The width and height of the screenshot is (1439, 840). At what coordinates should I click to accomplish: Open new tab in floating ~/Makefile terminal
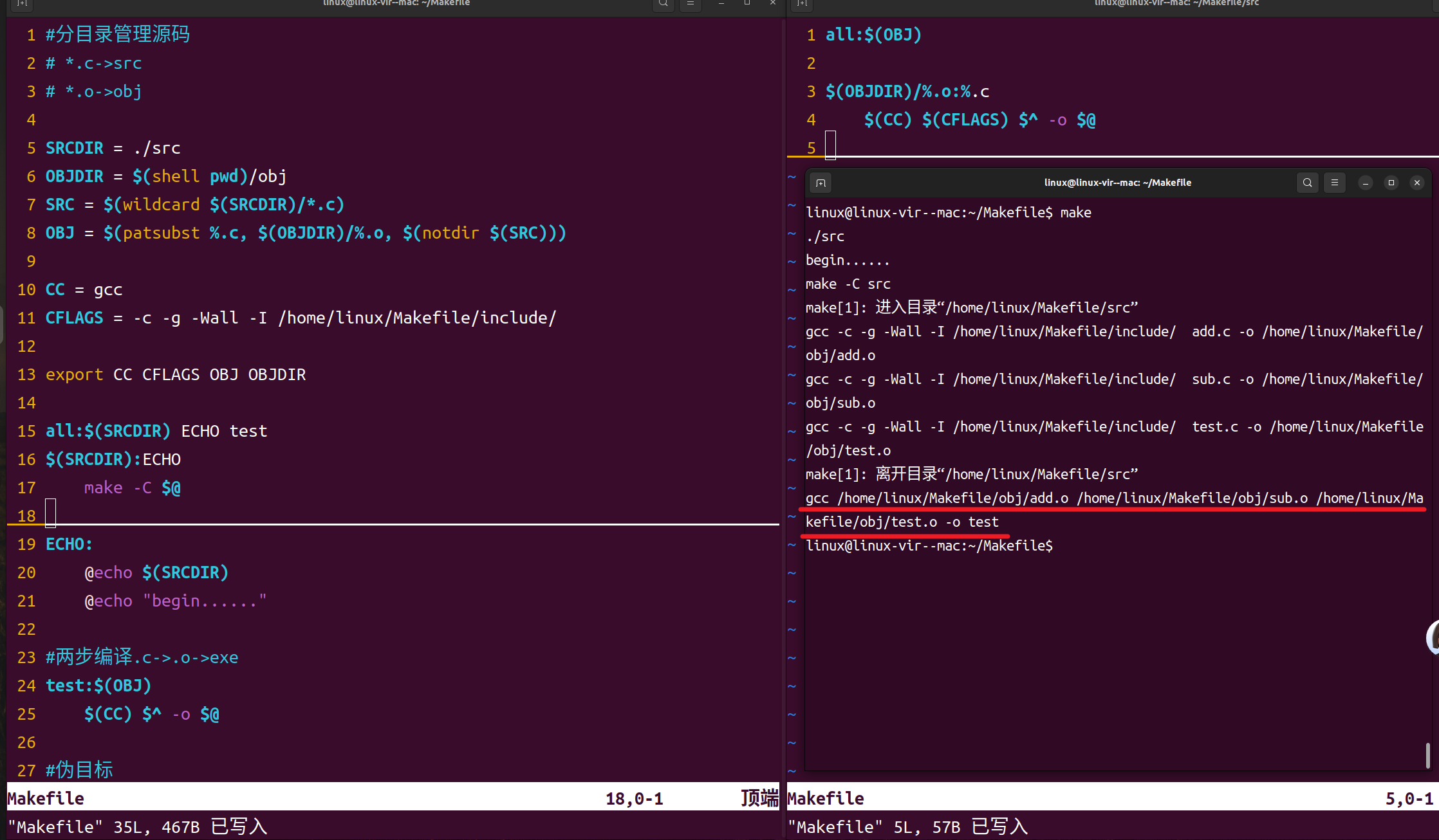point(821,183)
